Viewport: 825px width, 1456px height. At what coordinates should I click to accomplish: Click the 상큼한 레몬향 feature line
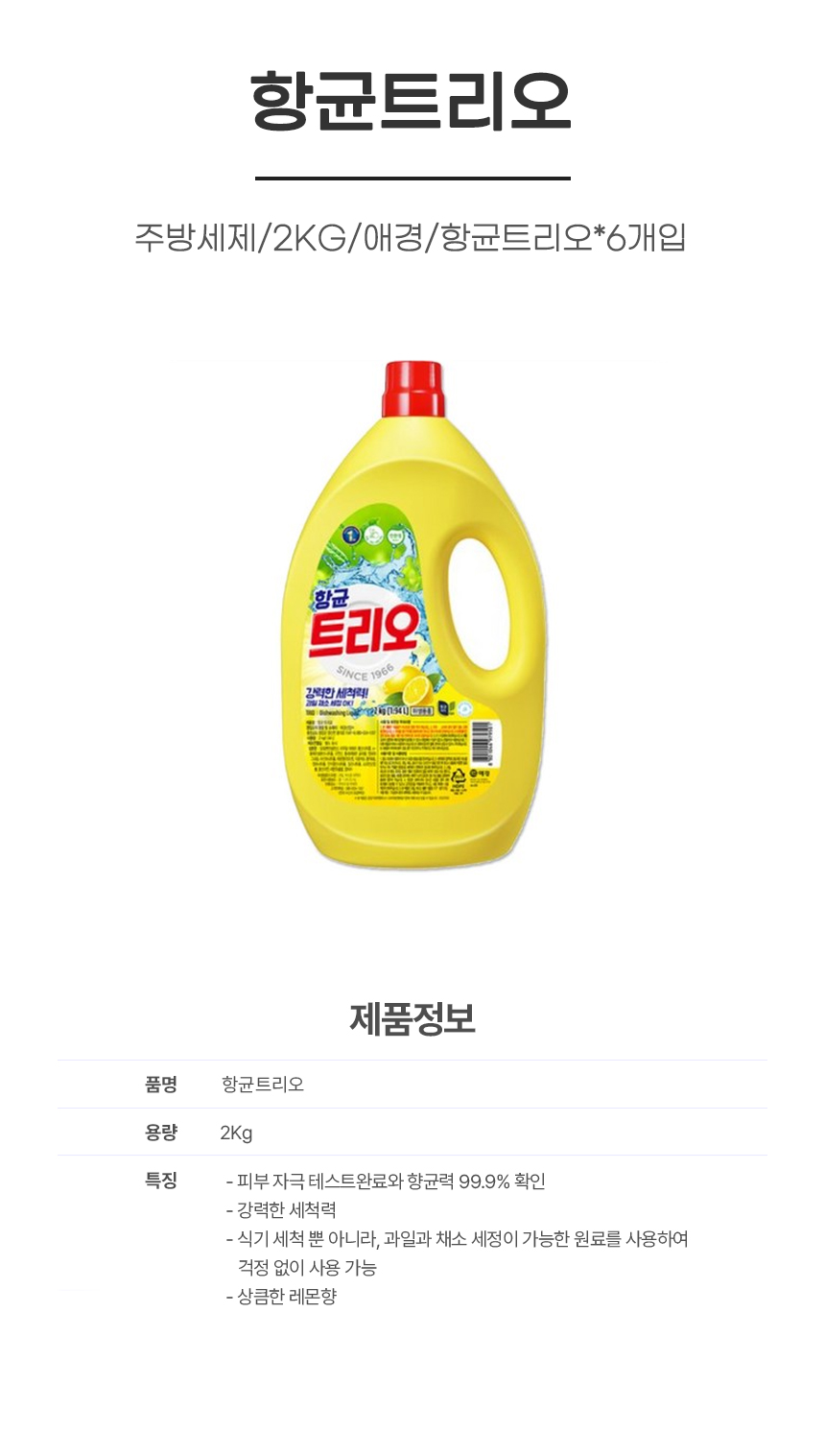click(x=281, y=1297)
